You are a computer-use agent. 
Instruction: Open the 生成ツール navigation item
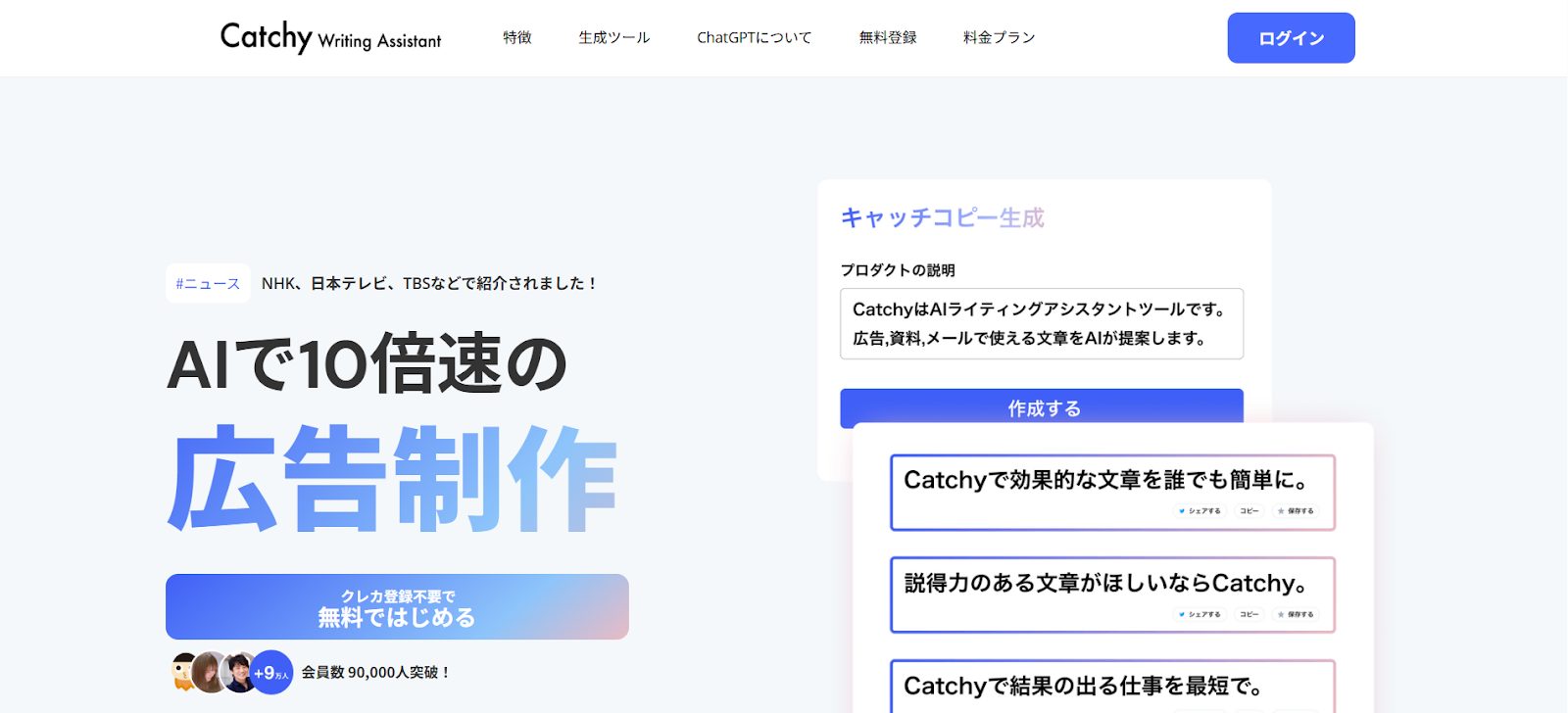coord(613,38)
